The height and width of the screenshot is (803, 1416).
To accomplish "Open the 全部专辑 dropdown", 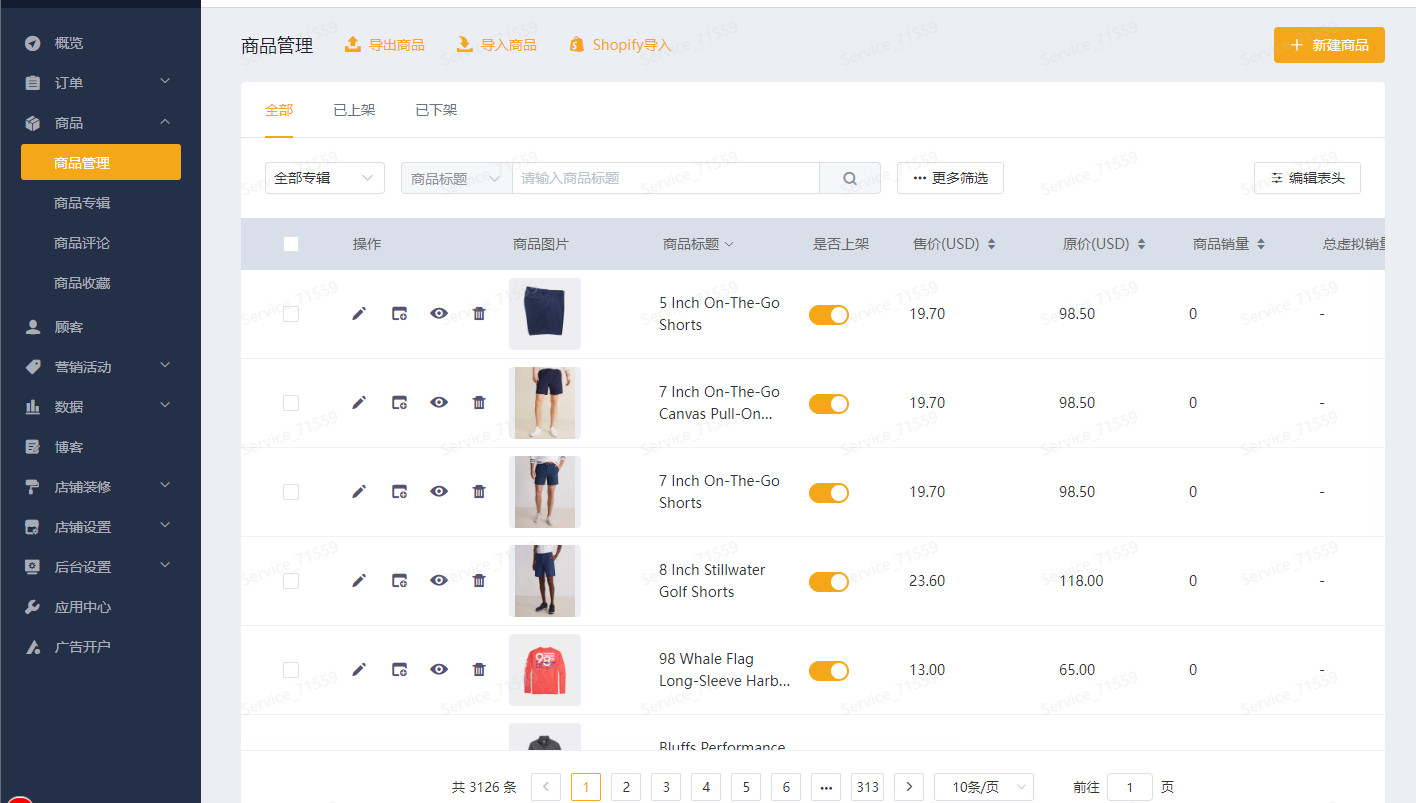I will click(324, 179).
